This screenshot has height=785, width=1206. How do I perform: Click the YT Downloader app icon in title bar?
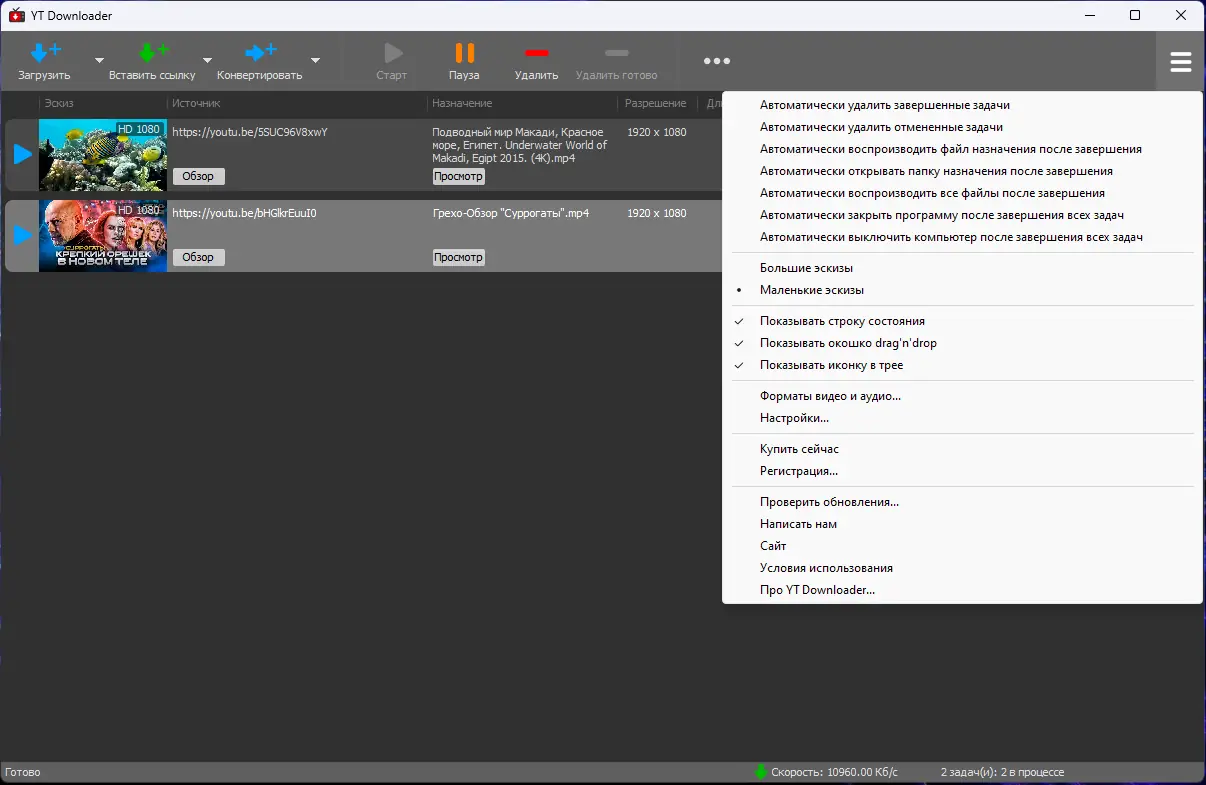(16, 15)
